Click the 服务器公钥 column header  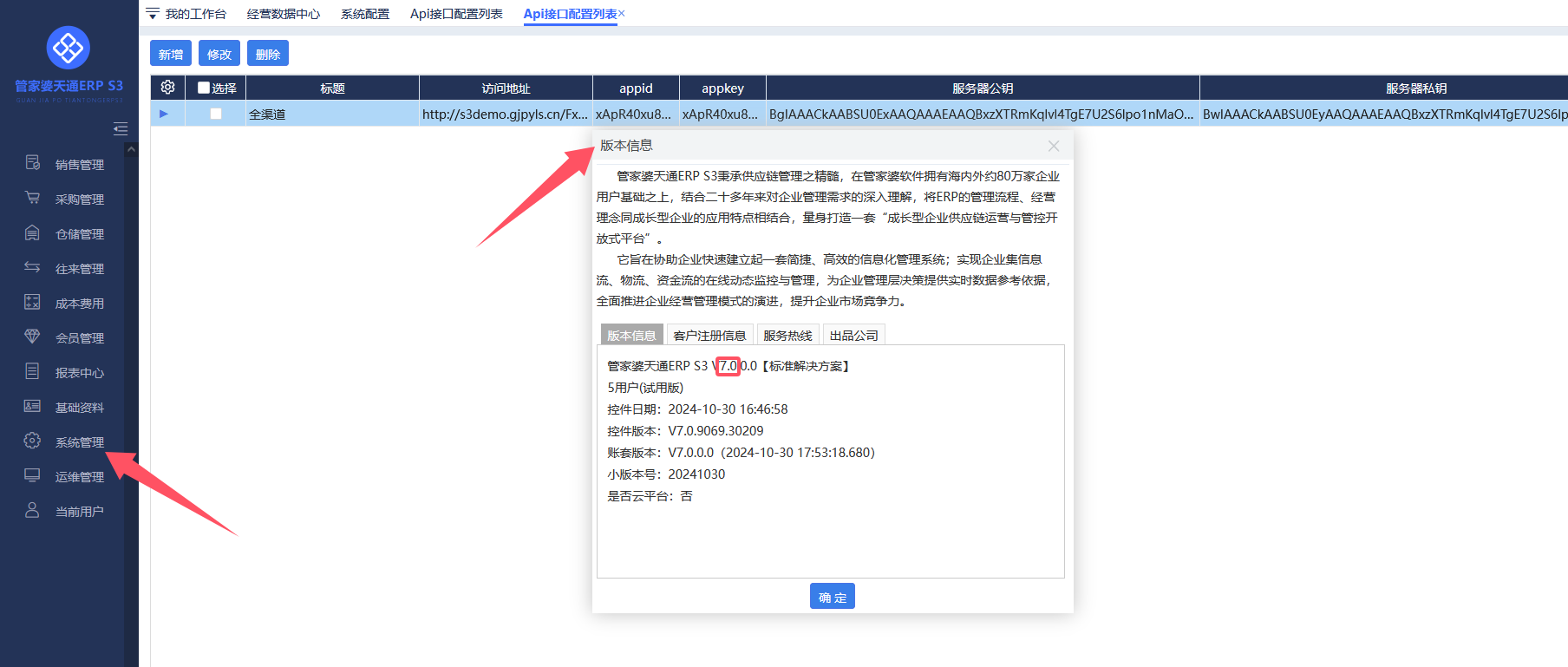983,88
